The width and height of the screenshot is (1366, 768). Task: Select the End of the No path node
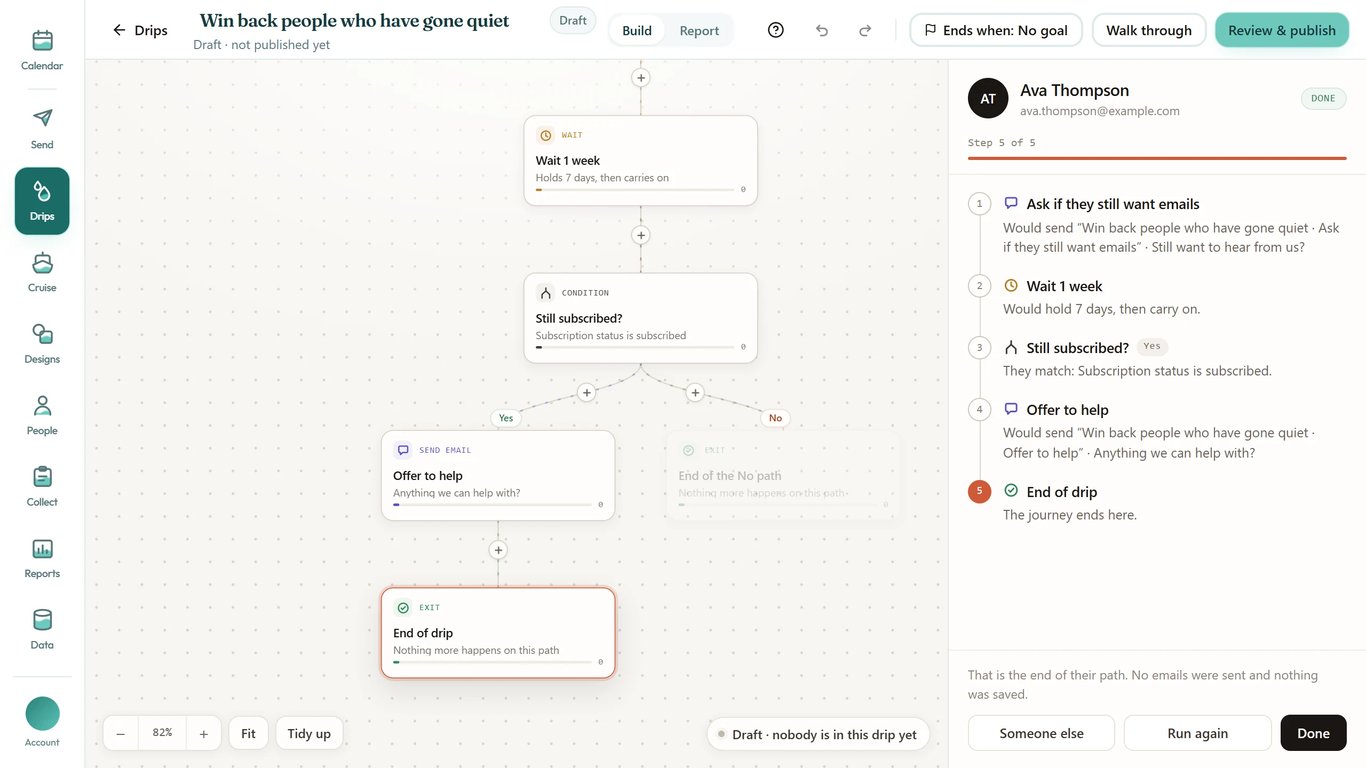pos(783,475)
